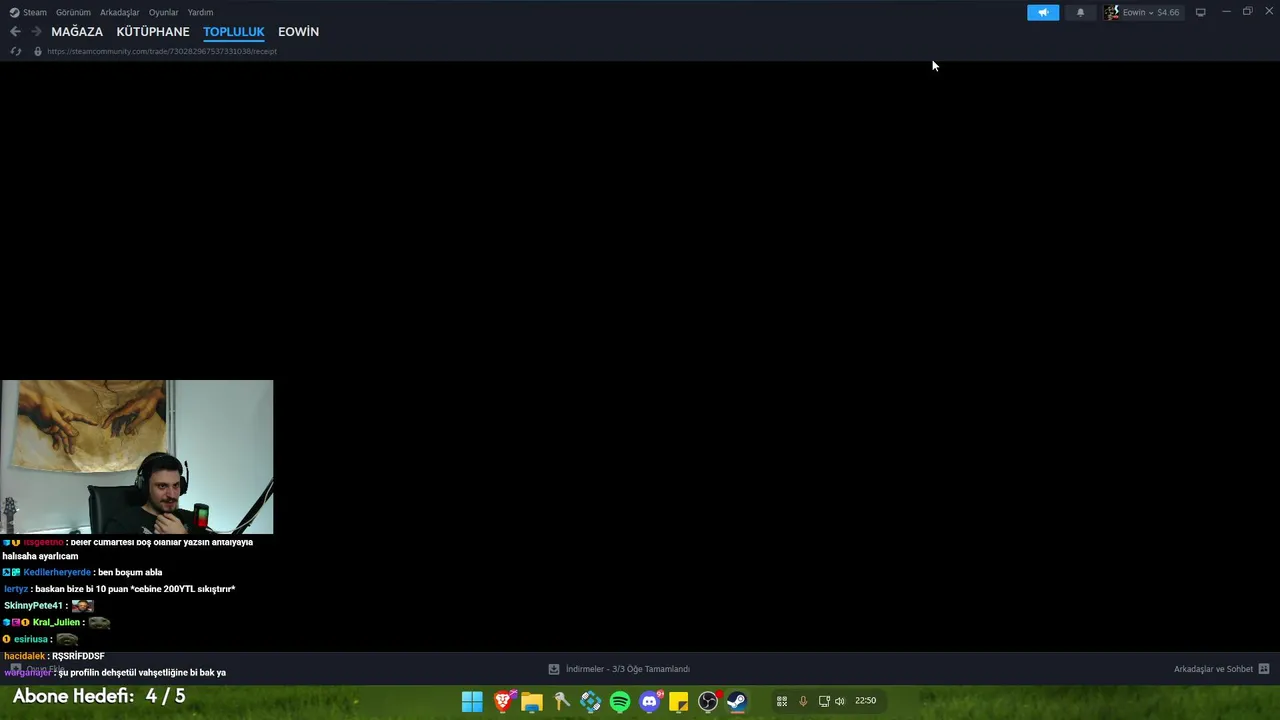Go forward with the forward arrow
1280x720 pixels.
pyautogui.click(x=36, y=32)
